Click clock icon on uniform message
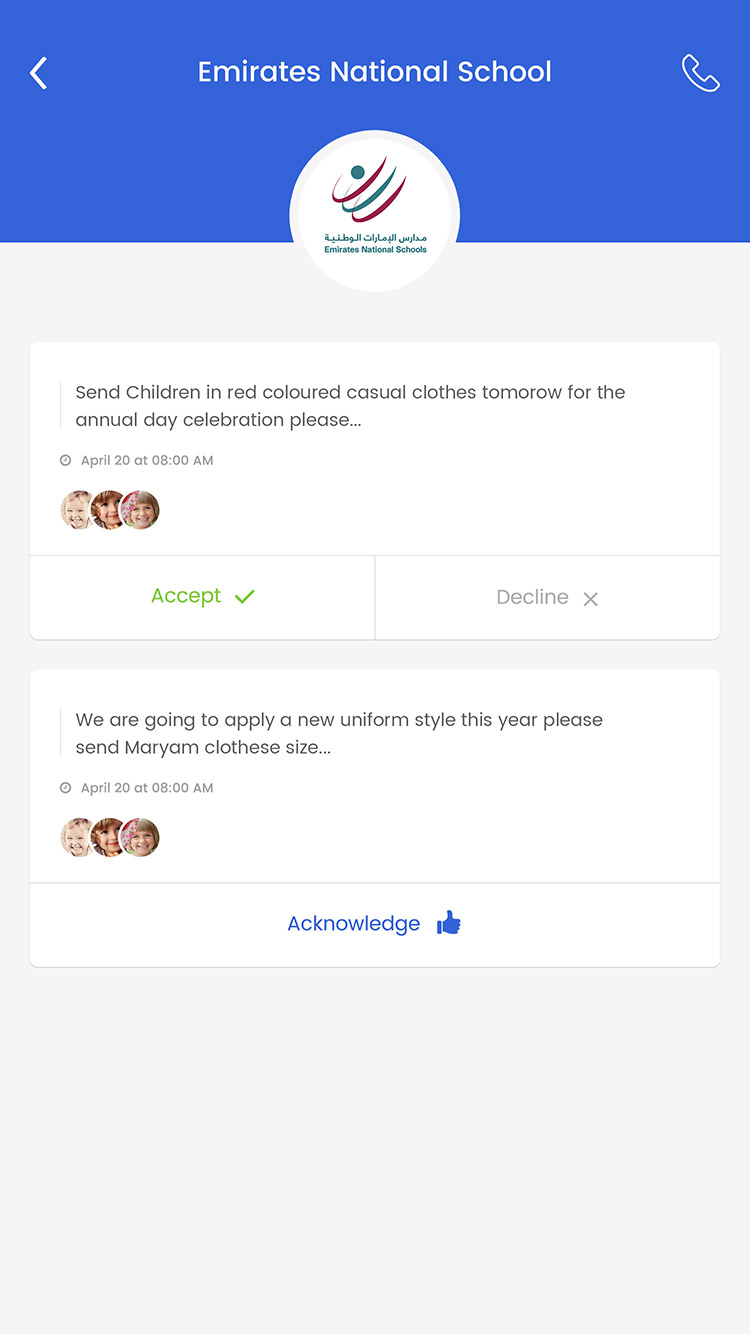 [x=66, y=788]
